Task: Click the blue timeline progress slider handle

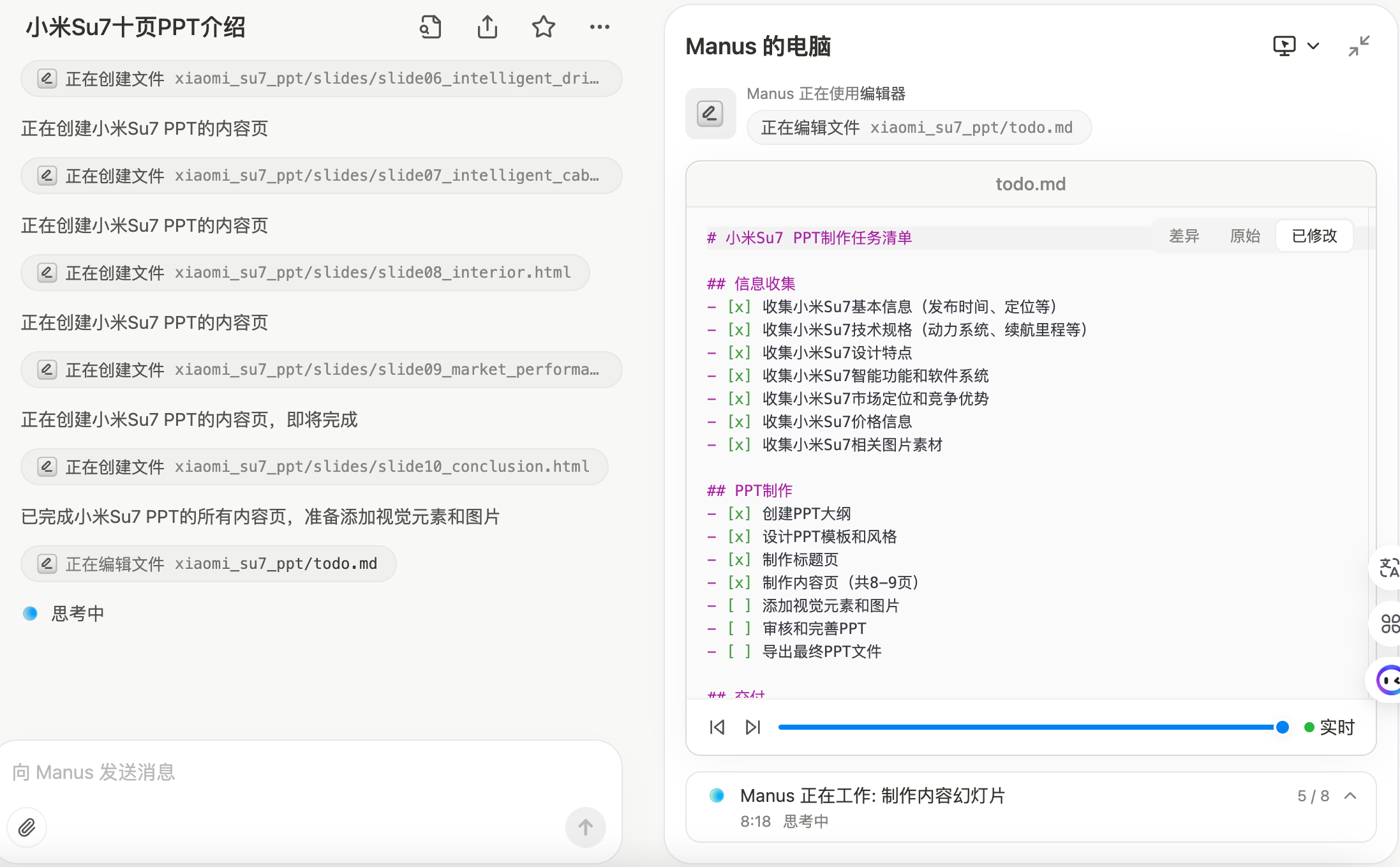Action: tap(1282, 727)
